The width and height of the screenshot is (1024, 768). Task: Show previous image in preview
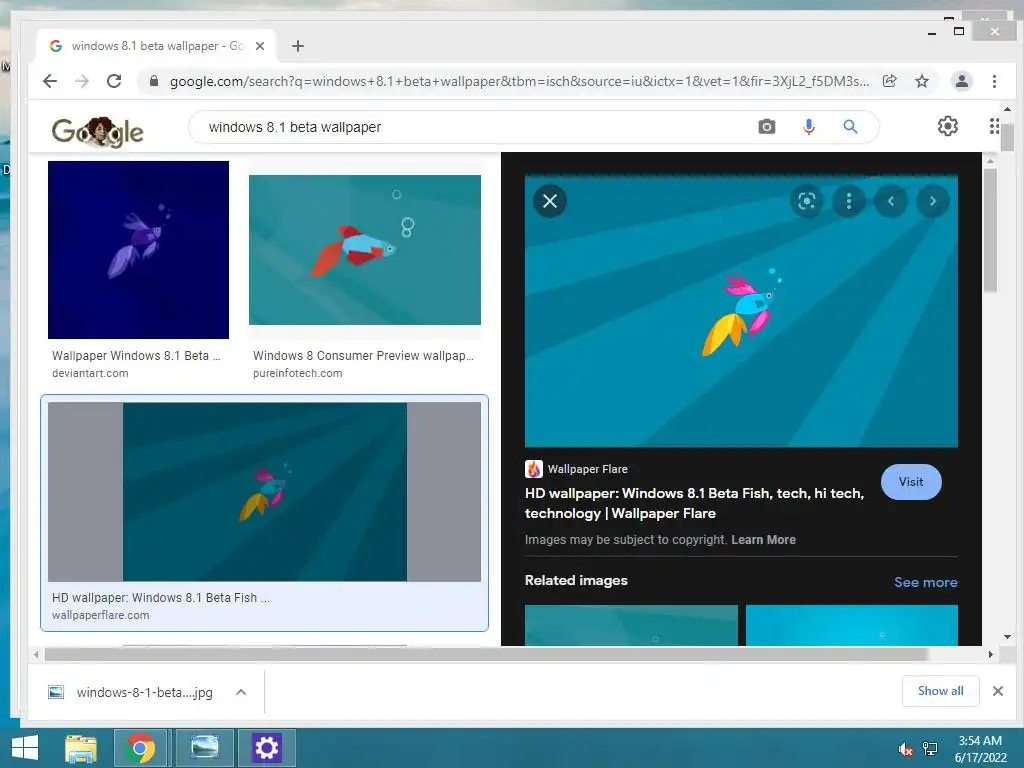pos(891,201)
